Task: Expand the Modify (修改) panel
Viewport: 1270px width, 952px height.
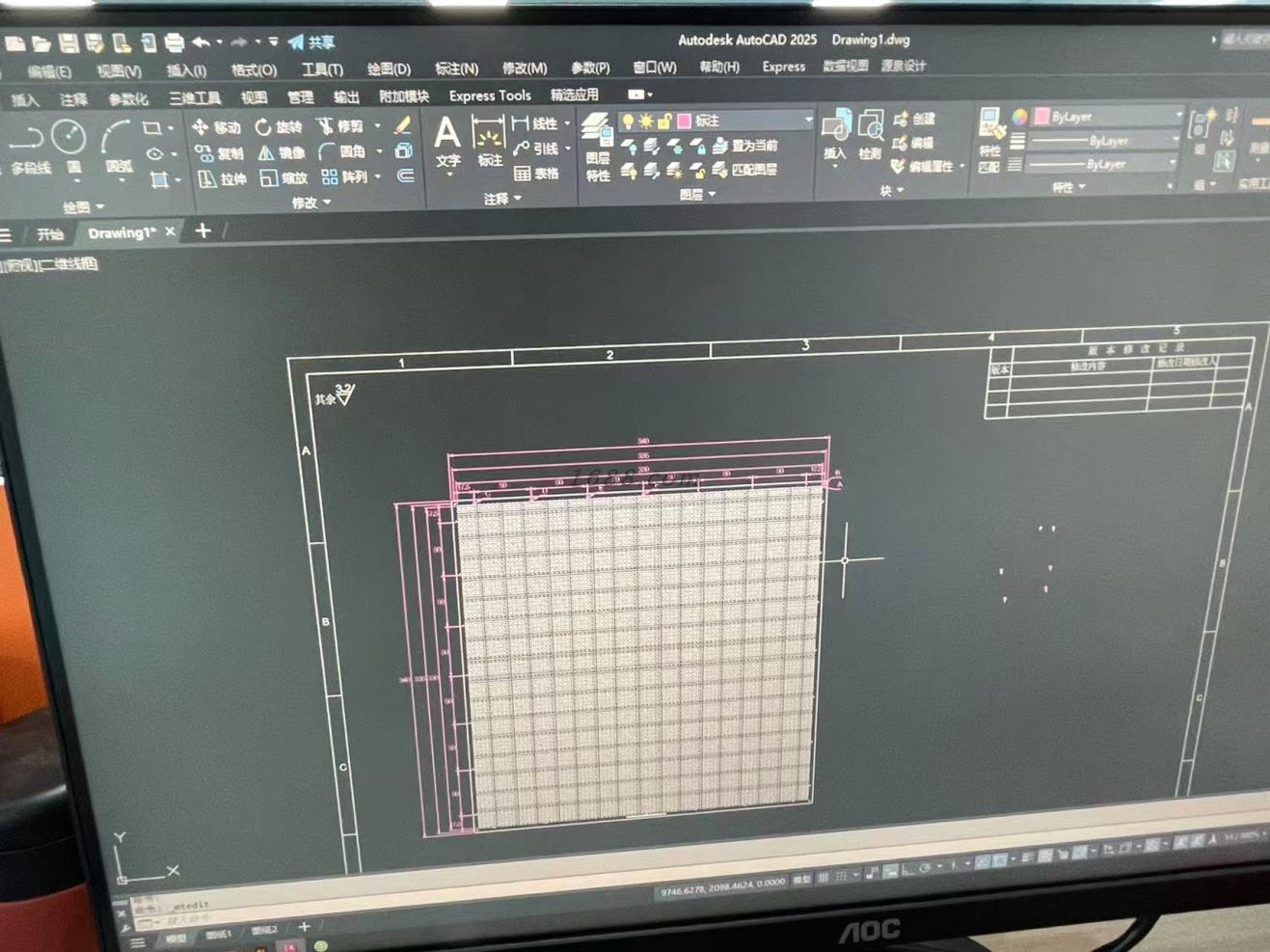Action: click(311, 203)
